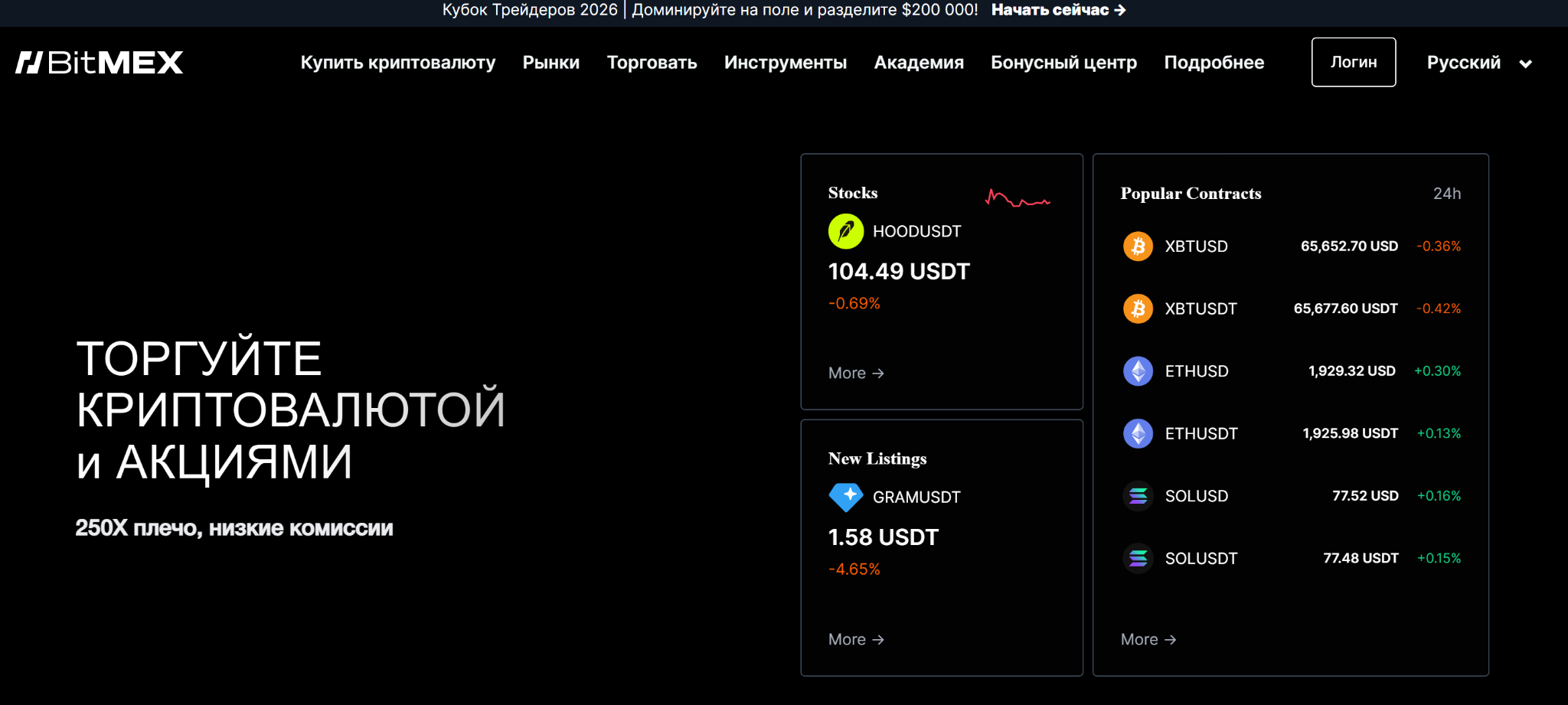Click the Логин button
The height and width of the screenshot is (705, 1568).
click(x=1354, y=62)
